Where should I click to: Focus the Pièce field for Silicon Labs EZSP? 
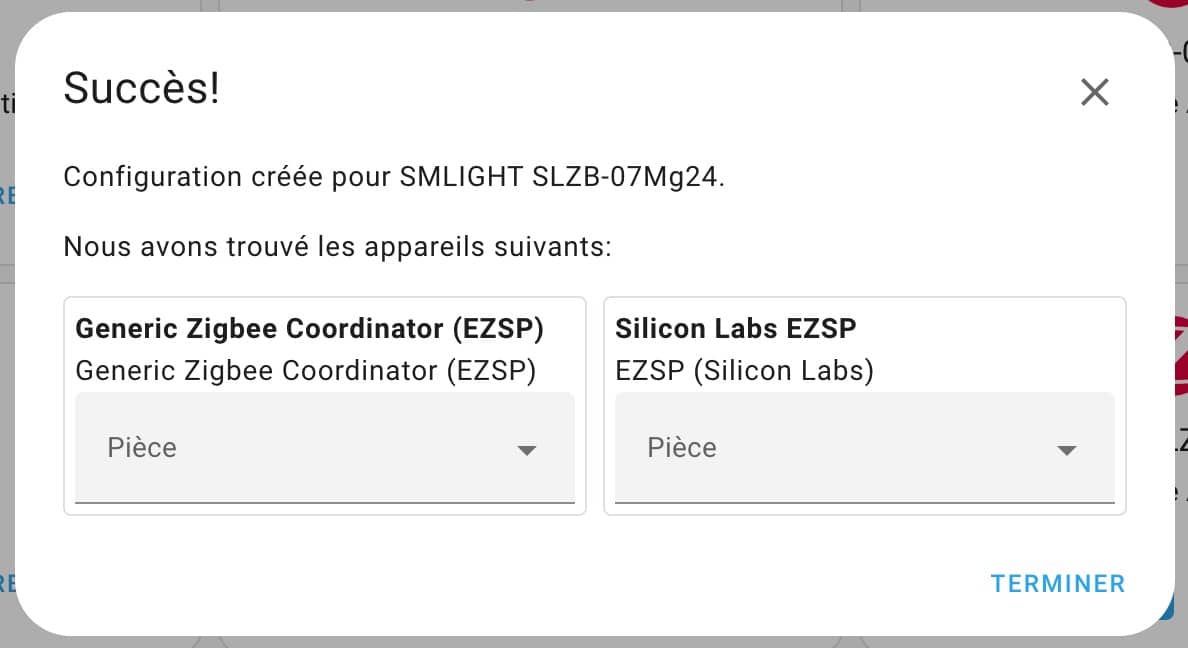pos(864,447)
